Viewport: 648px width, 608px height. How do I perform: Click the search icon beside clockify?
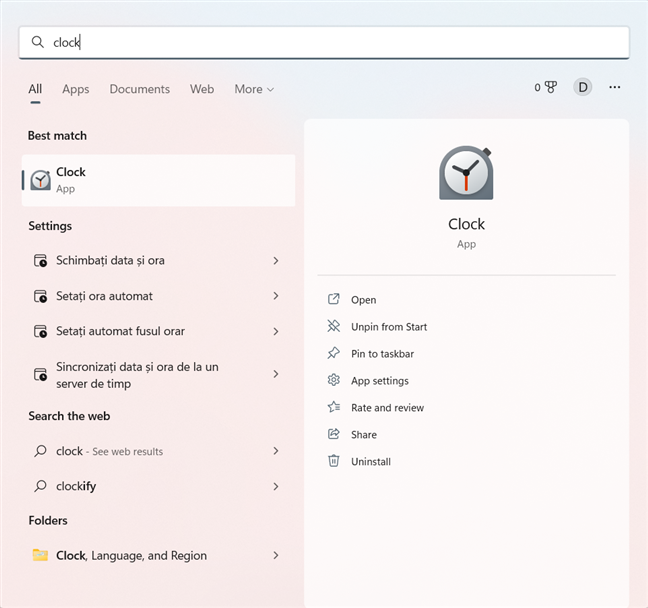click(40, 486)
